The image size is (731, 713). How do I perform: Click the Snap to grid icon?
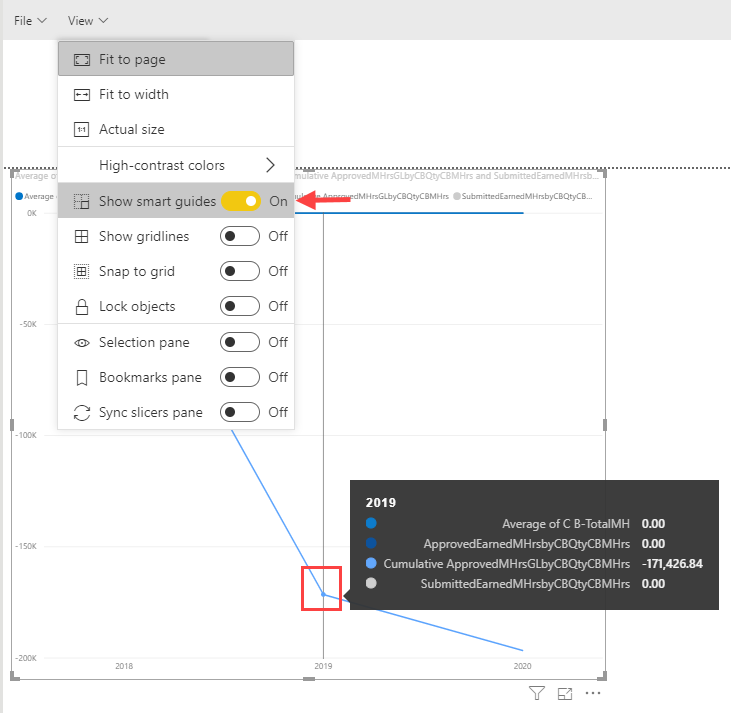click(x=82, y=271)
